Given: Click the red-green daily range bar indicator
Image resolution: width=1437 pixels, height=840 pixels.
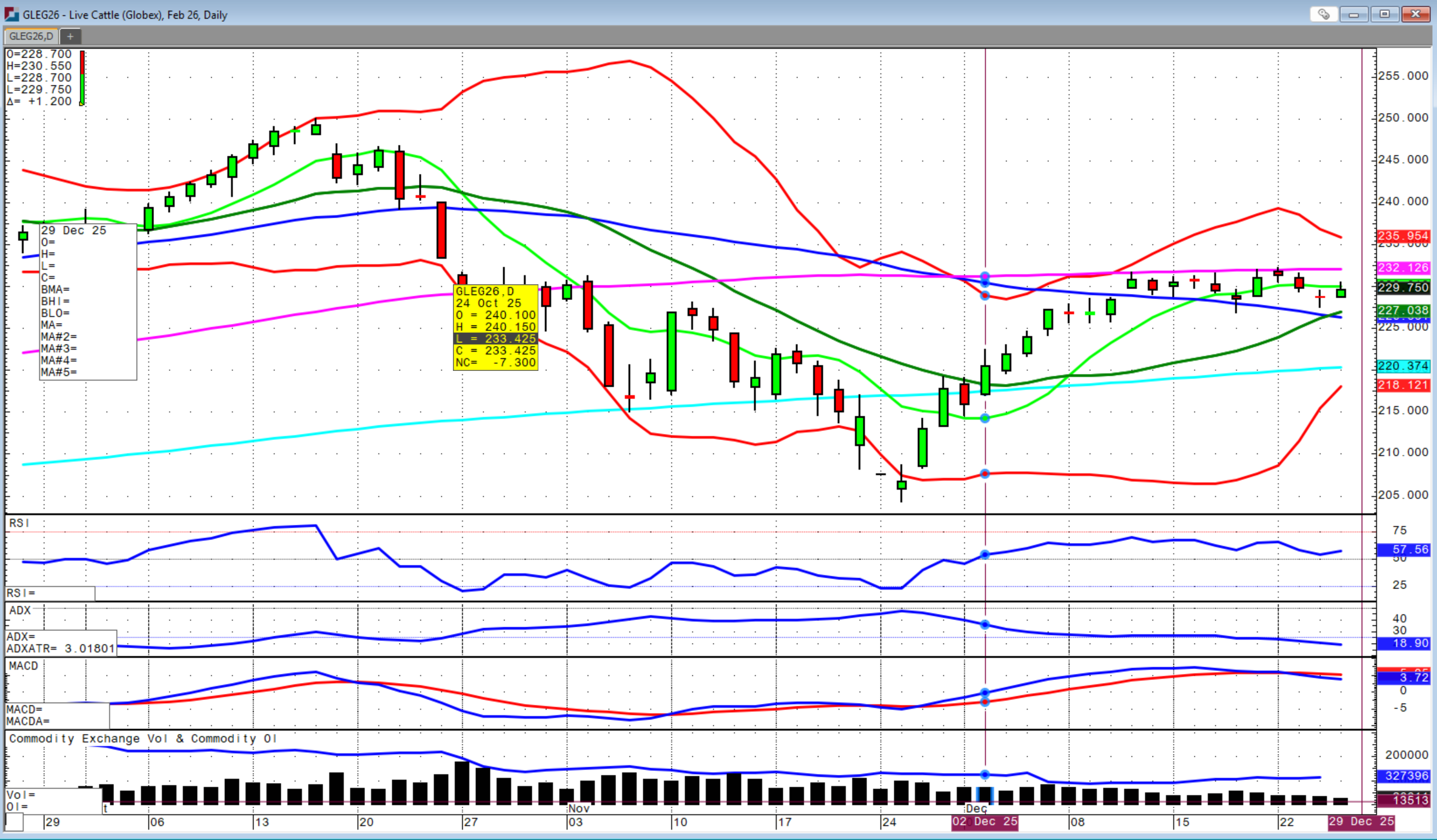Looking at the screenshot, I should [82, 78].
